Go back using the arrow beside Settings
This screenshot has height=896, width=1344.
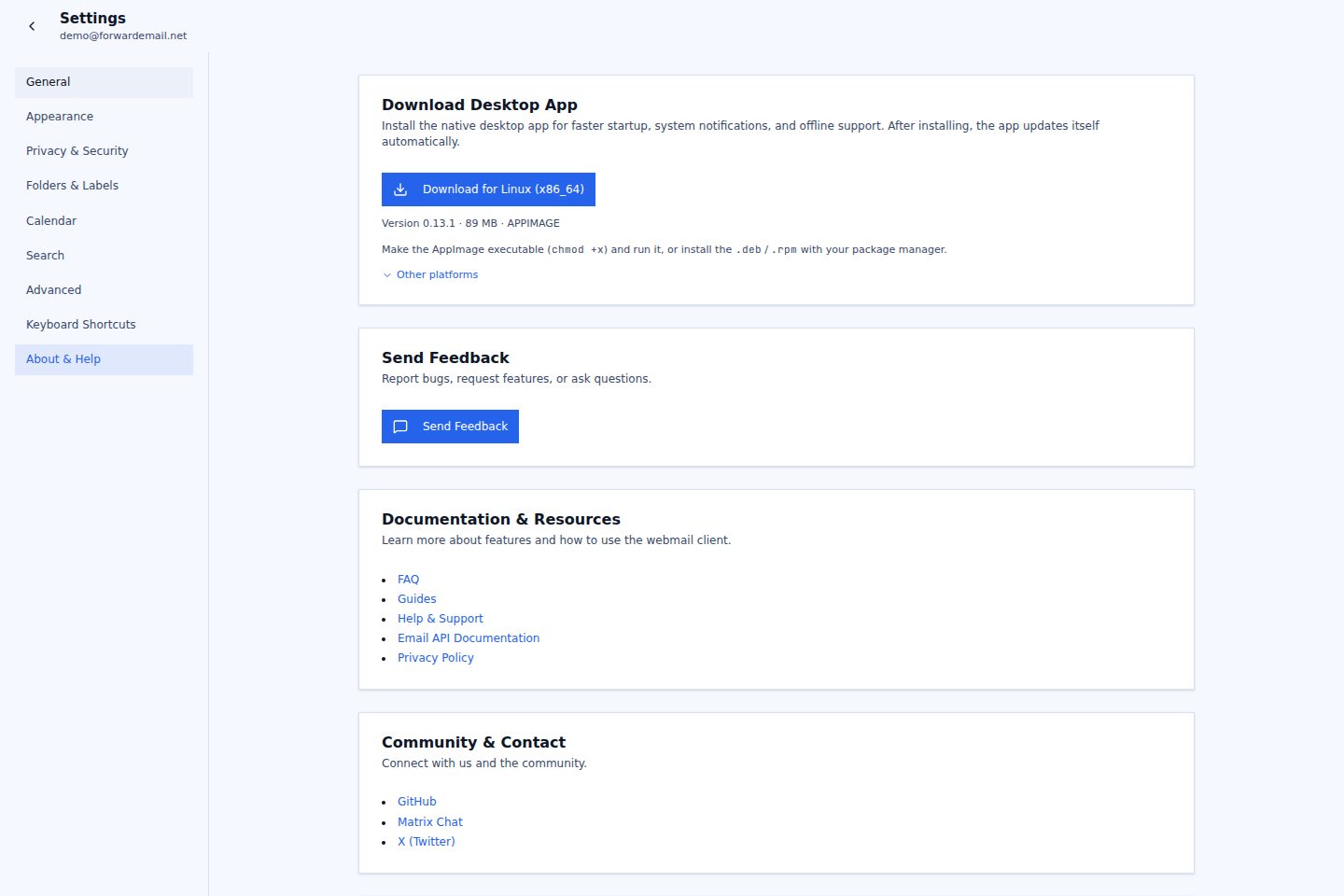pyautogui.click(x=32, y=26)
